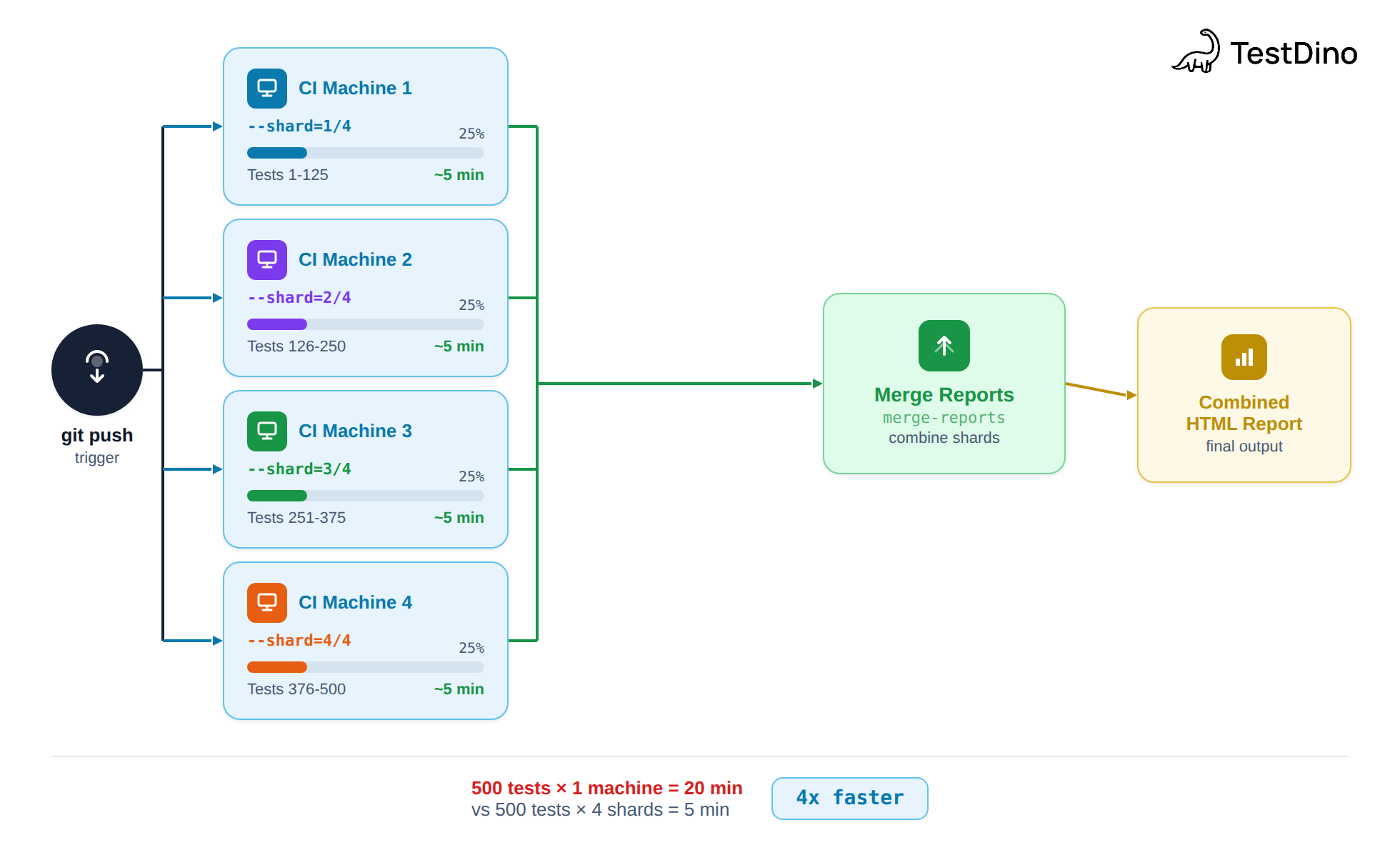Open the Combined HTML Report chart icon
This screenshot has width=1400, height=860.
tap(1244, 357)
